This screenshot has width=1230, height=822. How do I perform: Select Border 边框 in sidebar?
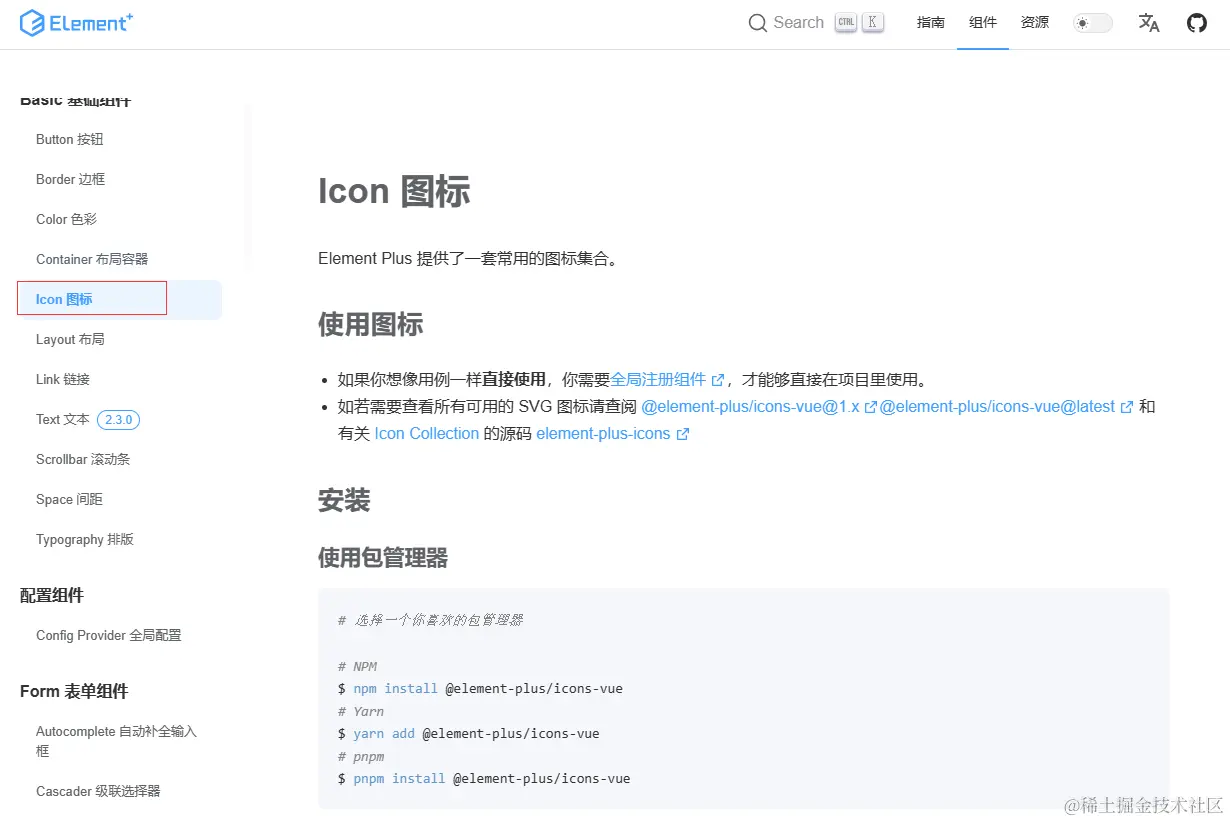[70, 179]
